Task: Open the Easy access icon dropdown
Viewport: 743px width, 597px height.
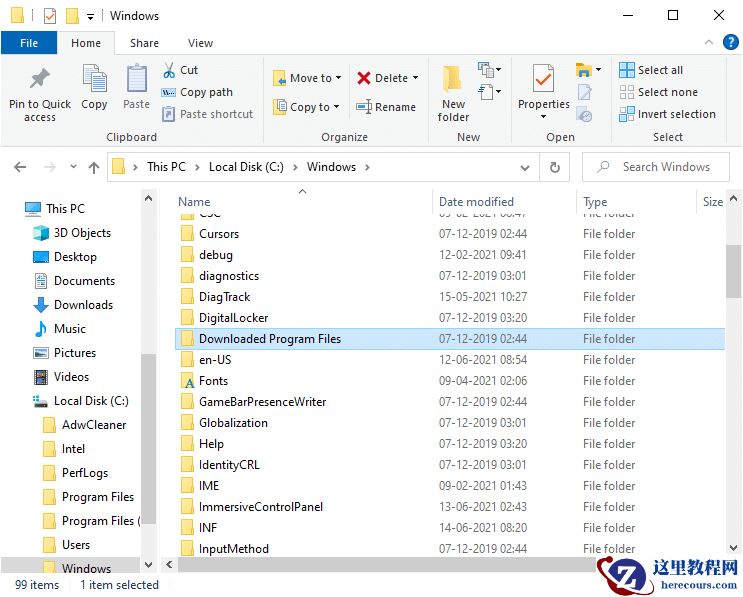Action: coord(489,91)
